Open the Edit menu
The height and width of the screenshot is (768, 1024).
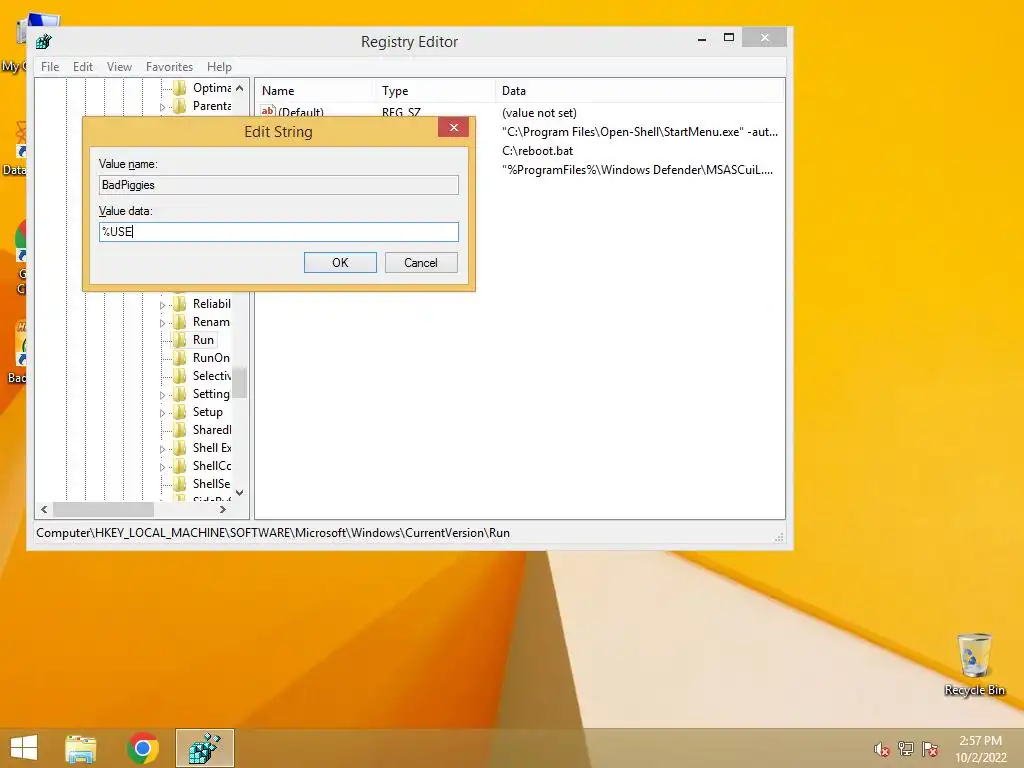click(x=82, y=67)
